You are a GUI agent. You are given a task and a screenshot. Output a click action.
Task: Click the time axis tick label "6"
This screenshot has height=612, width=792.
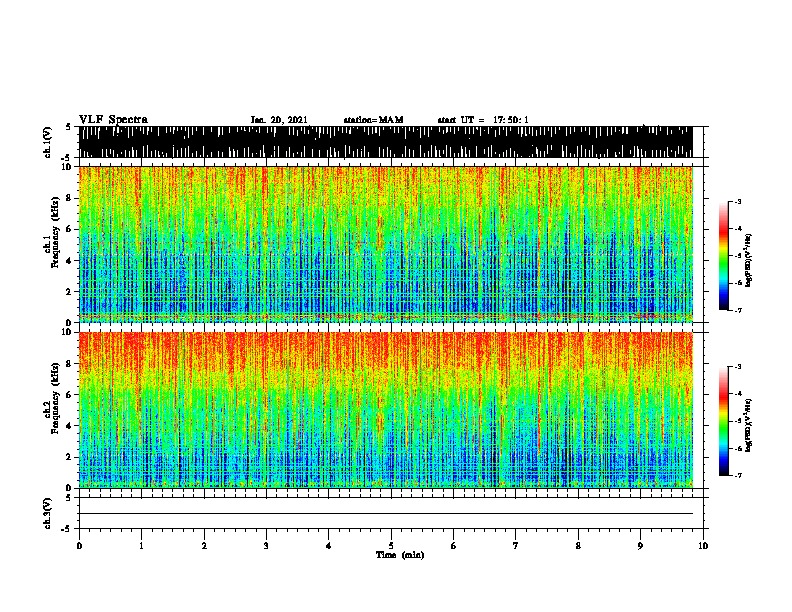(x=454, y=546)
